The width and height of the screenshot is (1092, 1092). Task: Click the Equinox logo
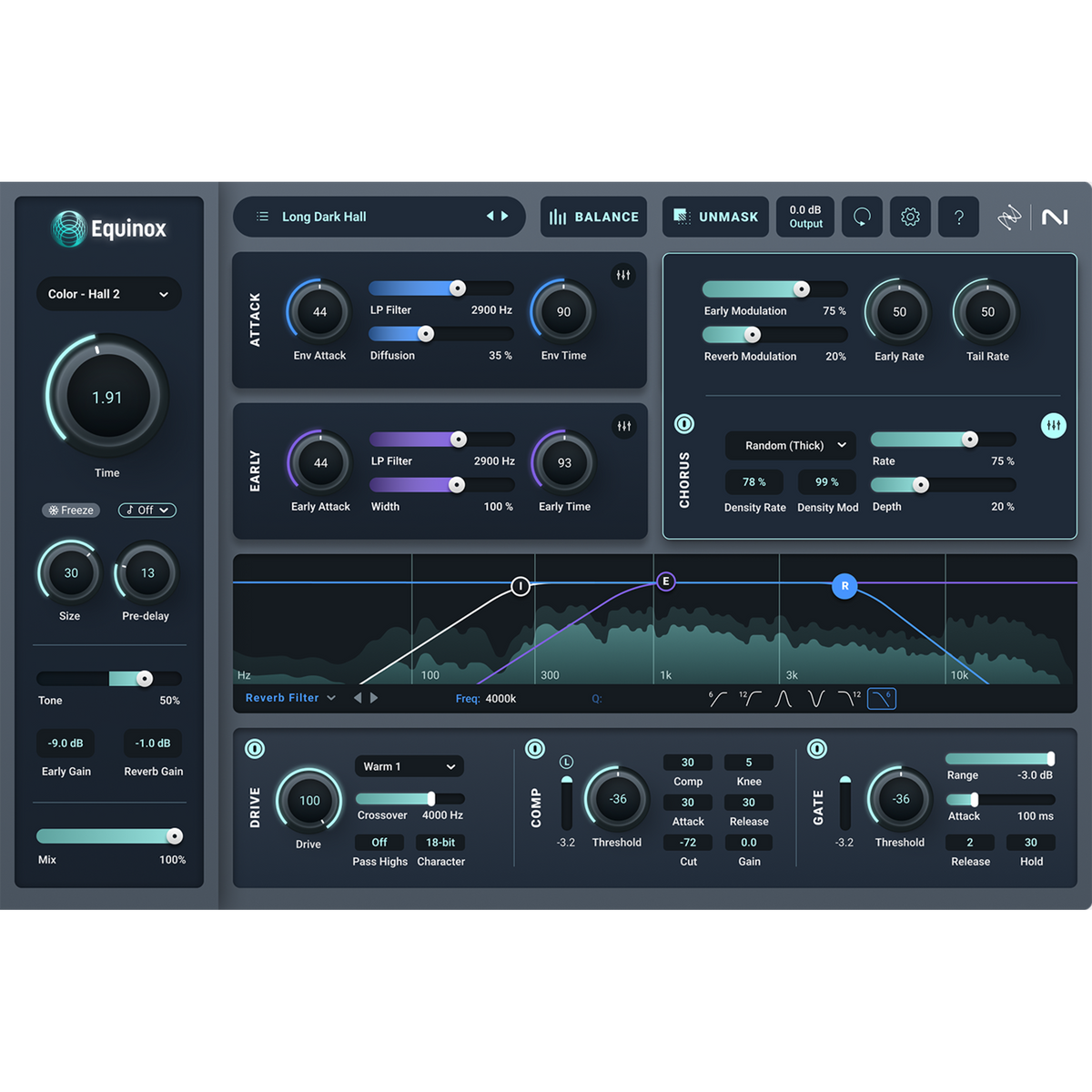(x=108, y=228)
